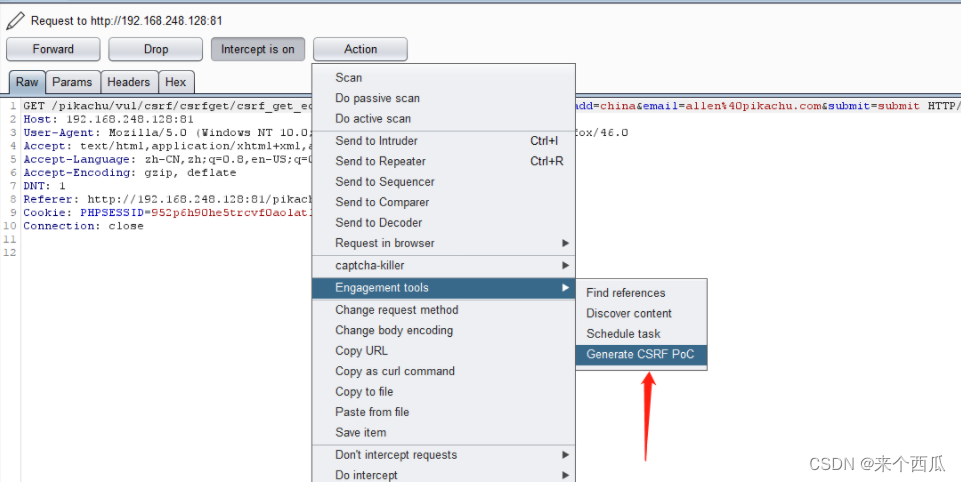Click Generate CSRF PoC
The image size is (961, 482).
[641, 354]
